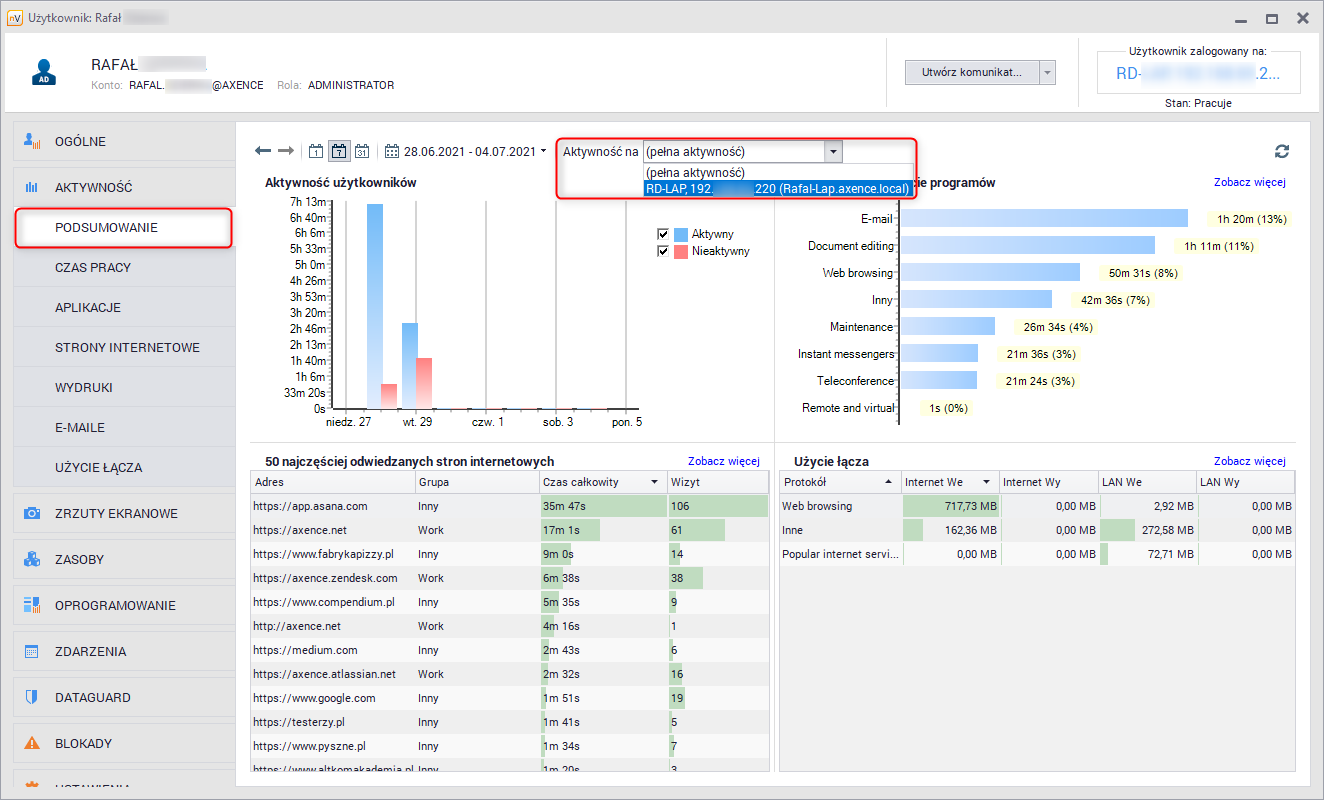Go back with the left arrow icon

pyautogui.click(x=263, y=151)
